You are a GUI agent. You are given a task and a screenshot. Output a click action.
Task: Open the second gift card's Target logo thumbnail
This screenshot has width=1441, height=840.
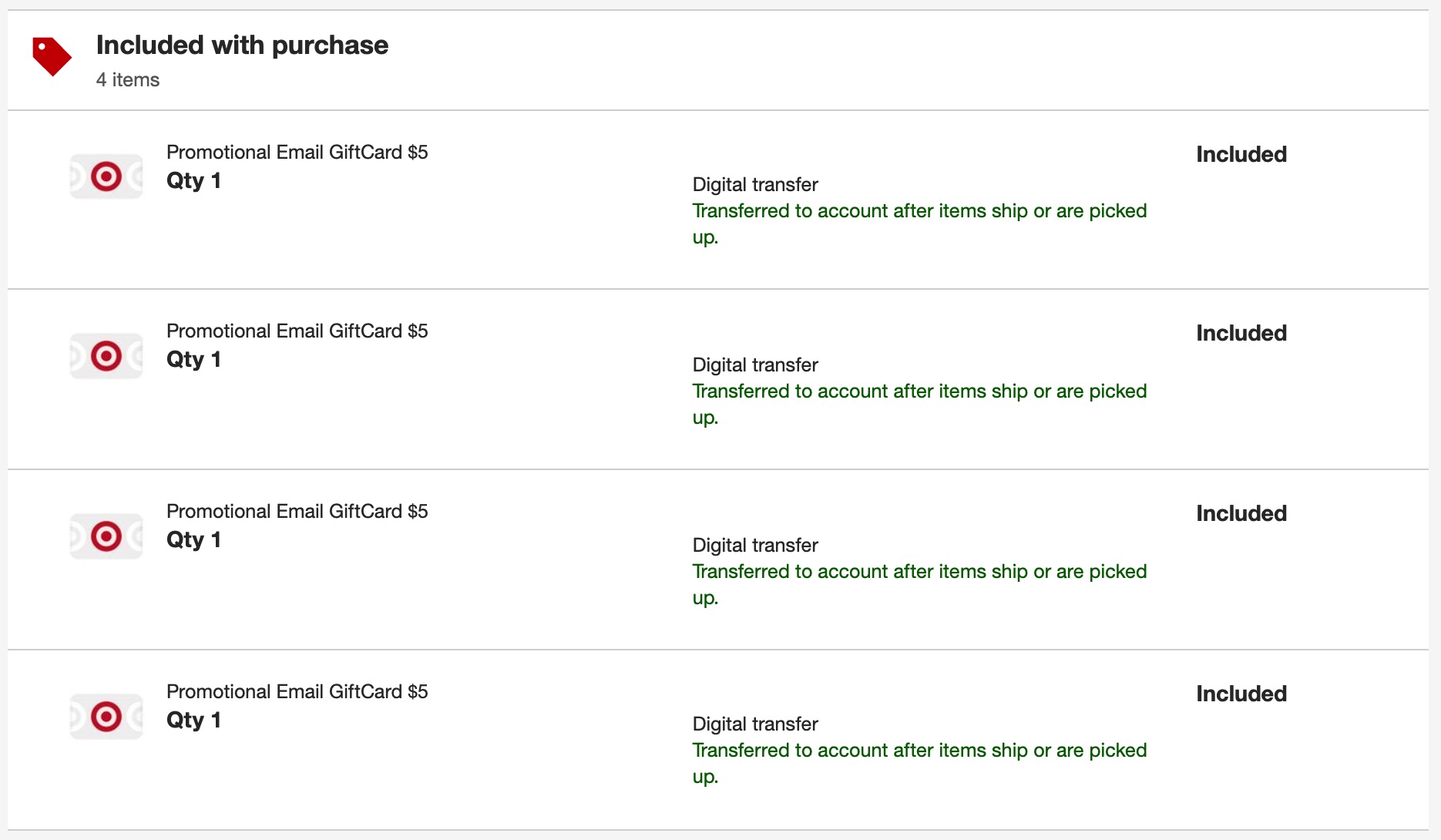[x=106, y=356]
